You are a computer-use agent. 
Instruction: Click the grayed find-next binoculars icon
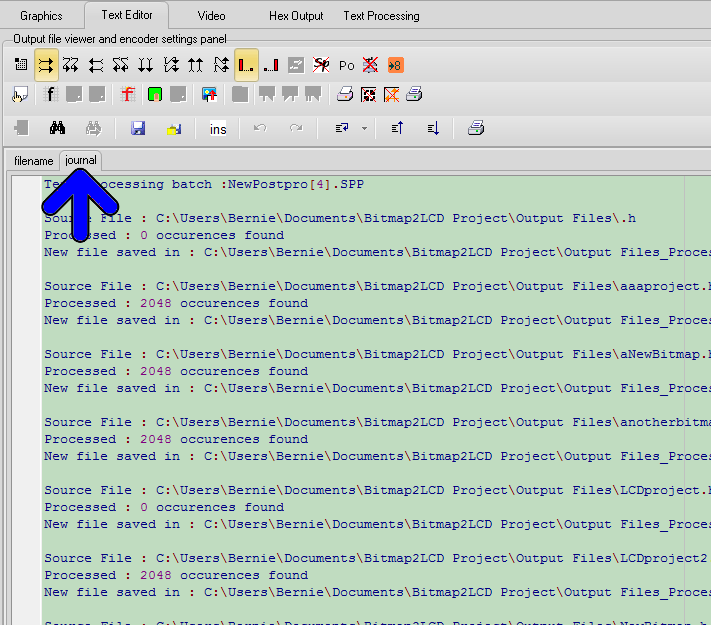click(93, 128)
